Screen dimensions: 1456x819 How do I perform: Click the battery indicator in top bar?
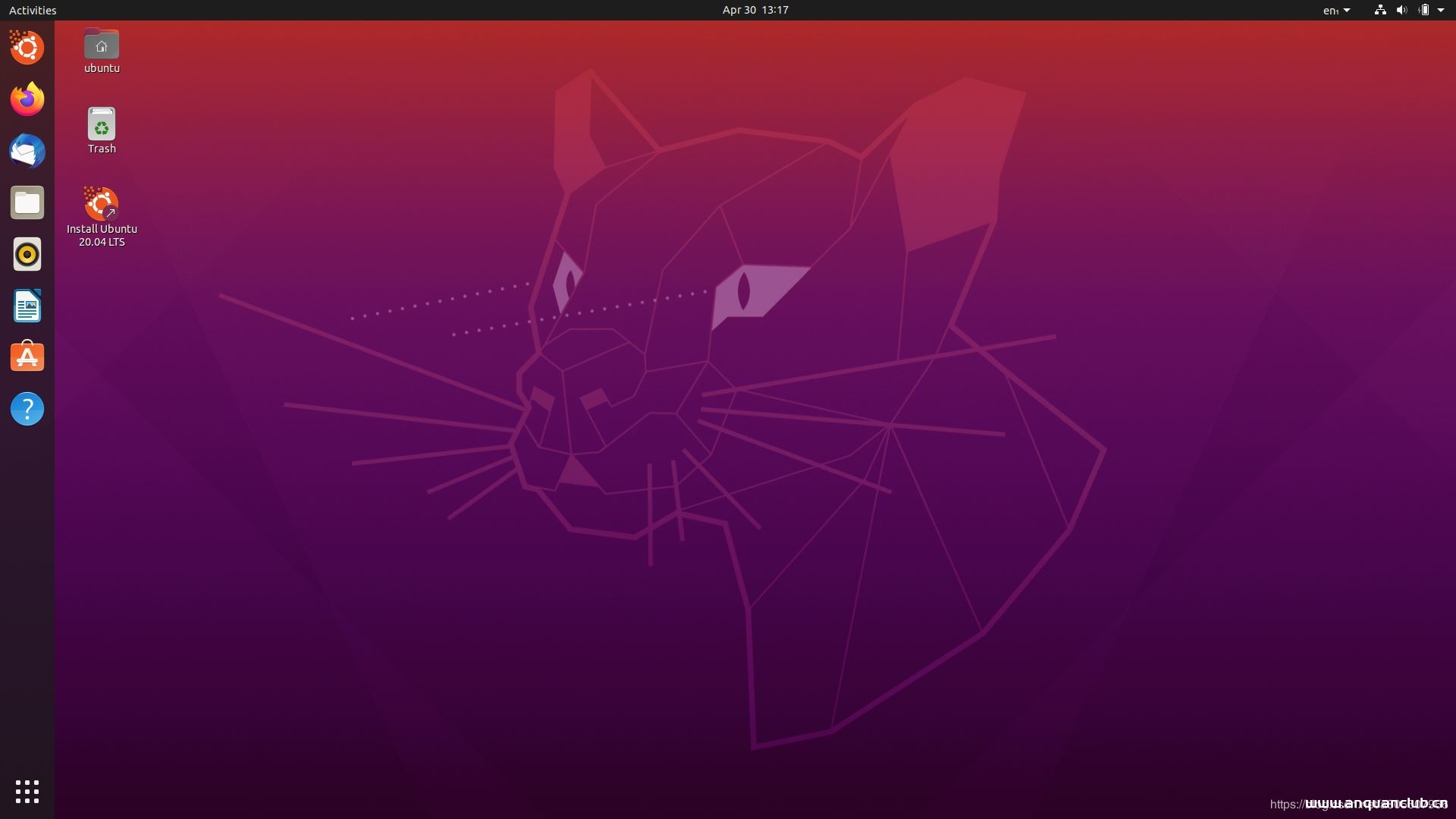click(x=1423, y=10)
